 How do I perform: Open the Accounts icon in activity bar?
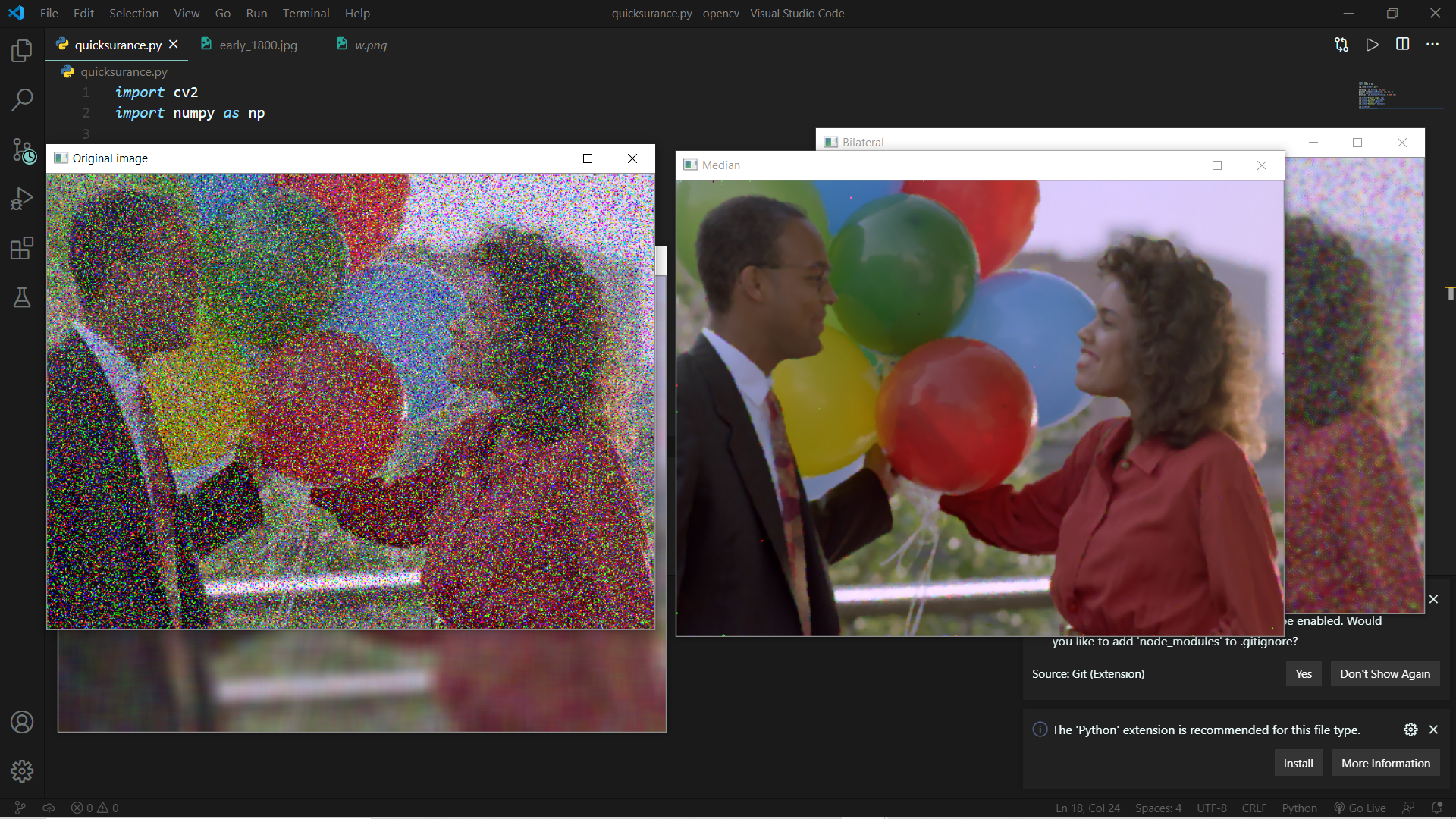click(x=22, y=722)
